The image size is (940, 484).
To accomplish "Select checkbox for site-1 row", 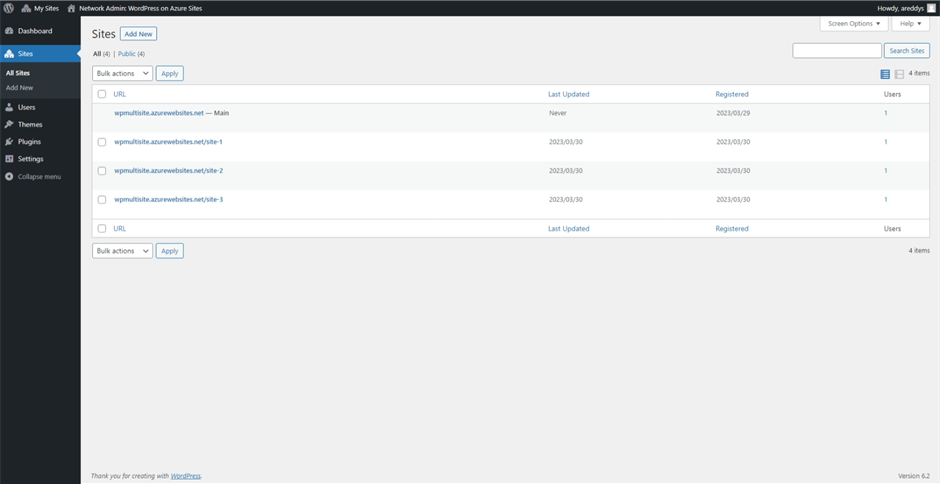I will coord(102,142).
